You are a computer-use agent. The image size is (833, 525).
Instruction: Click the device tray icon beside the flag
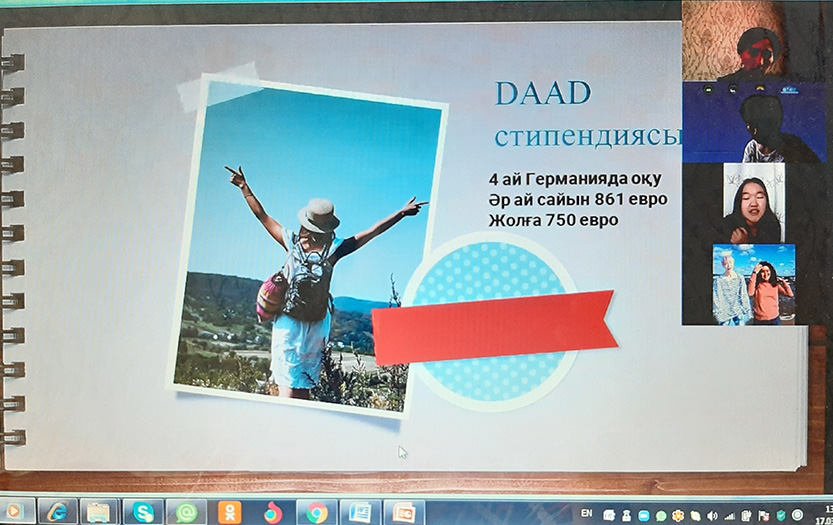point(746,515)
